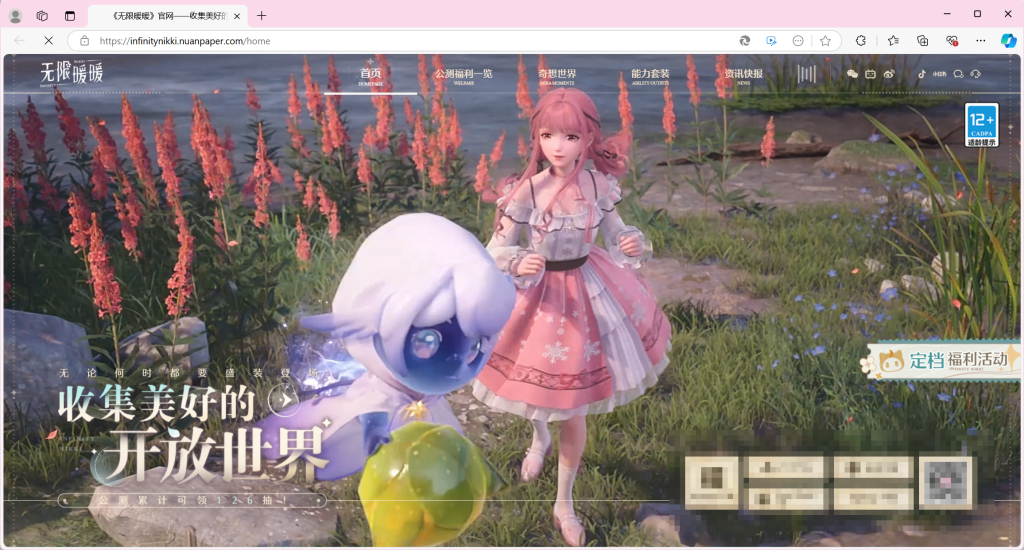
Task: Select the 首页 navigation tab
Action: [x=370, y=76]
